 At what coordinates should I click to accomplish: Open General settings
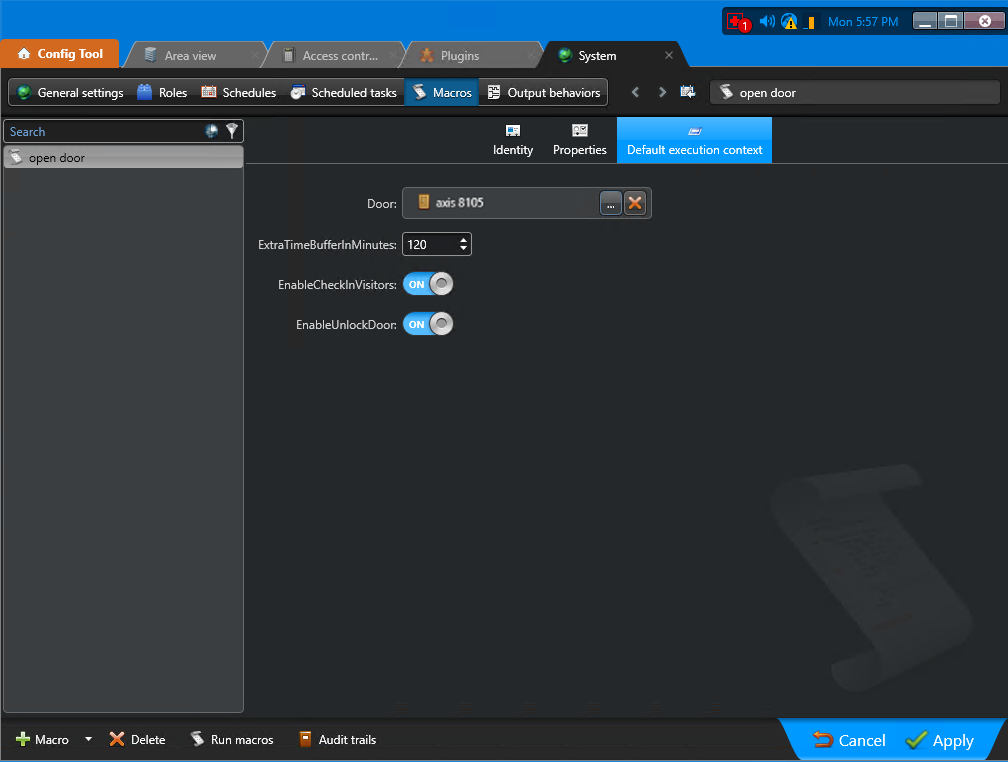69,92
